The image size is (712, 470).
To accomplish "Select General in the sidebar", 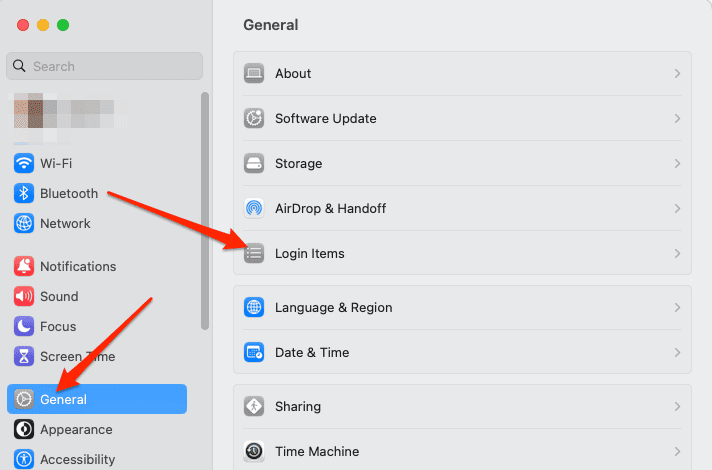I will [x=97, y=399].
